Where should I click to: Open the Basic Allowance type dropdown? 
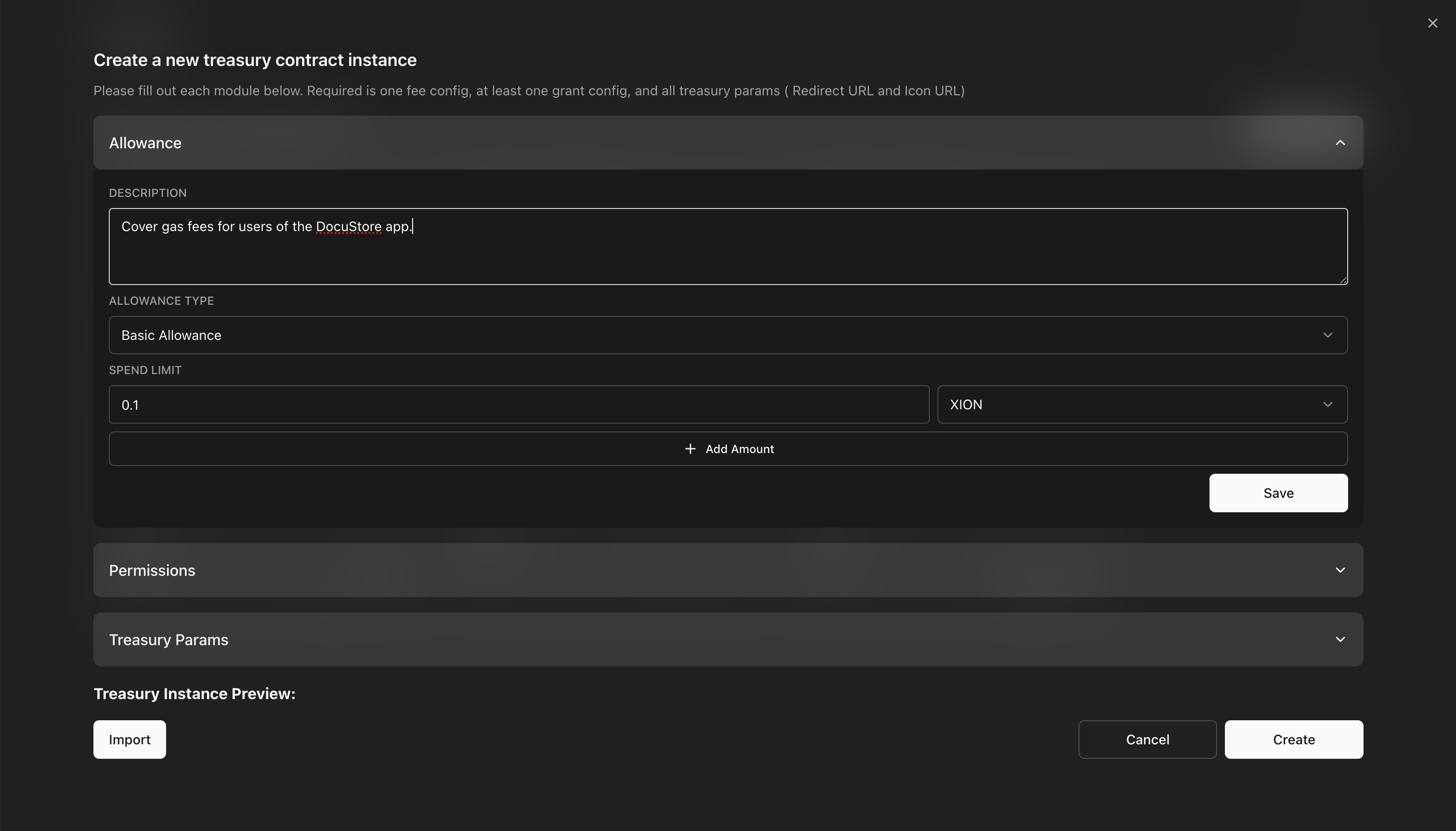[x=685, y=335]
